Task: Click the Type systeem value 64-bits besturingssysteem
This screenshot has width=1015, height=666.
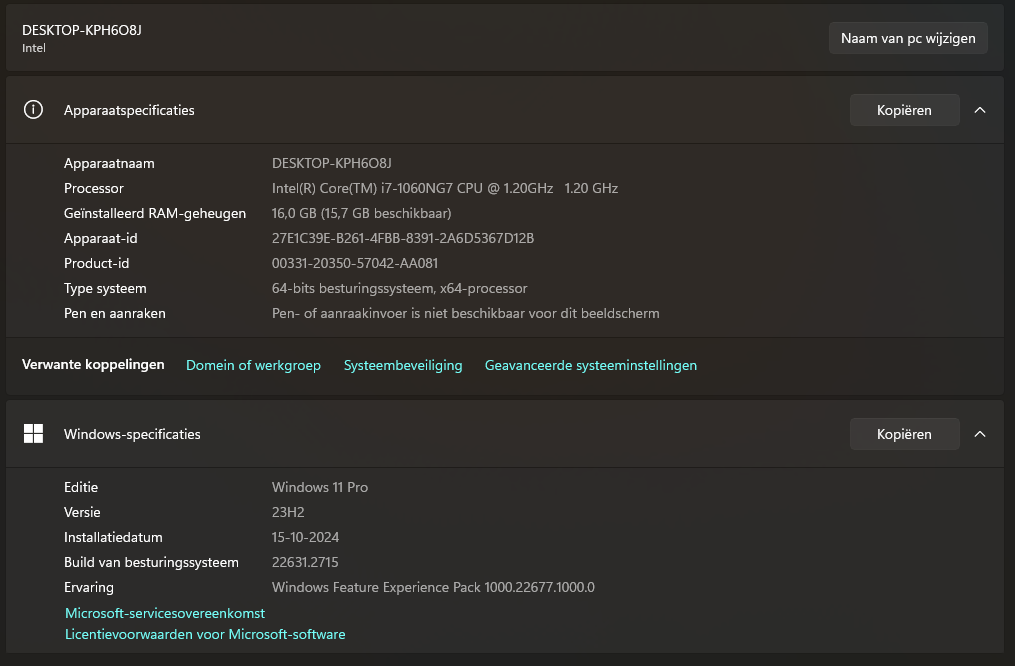Action: tap(399, 289)
